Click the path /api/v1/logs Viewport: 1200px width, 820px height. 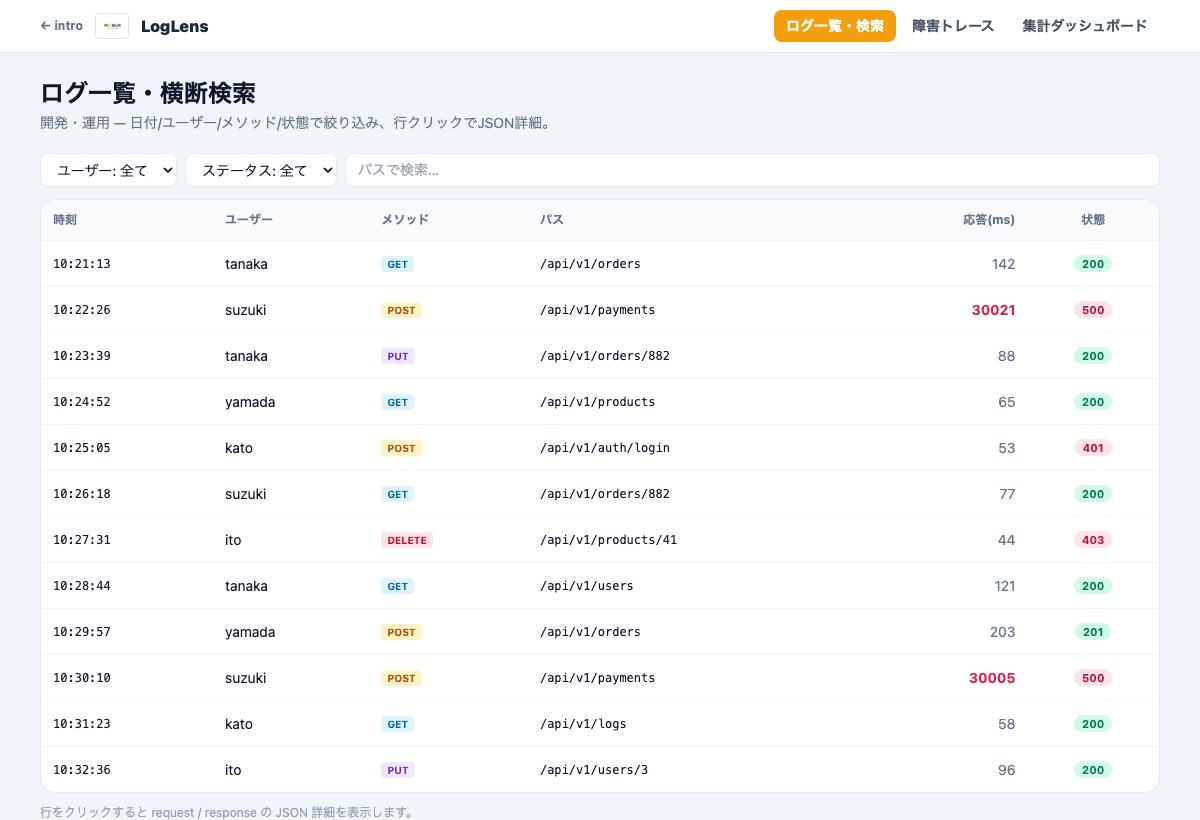click(x=583, y=724)
